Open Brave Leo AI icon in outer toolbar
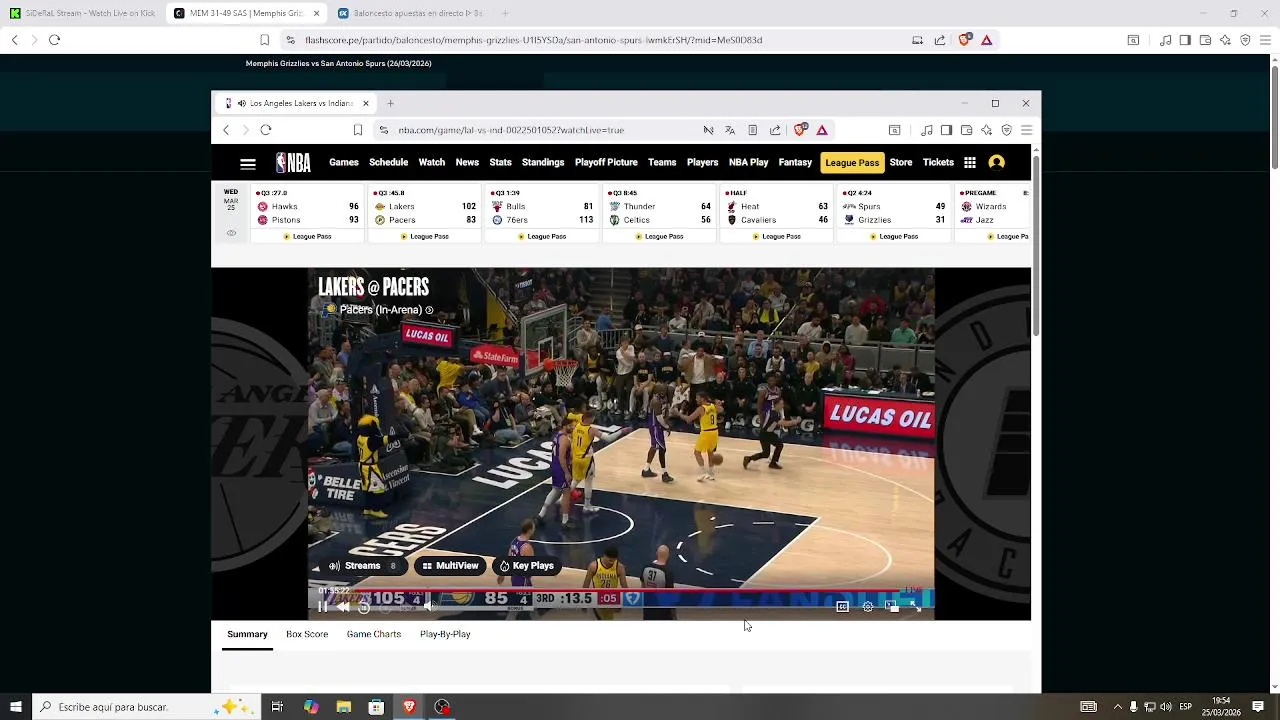The width and height of the screenshot is (1280, 720). click(1225, 40)
